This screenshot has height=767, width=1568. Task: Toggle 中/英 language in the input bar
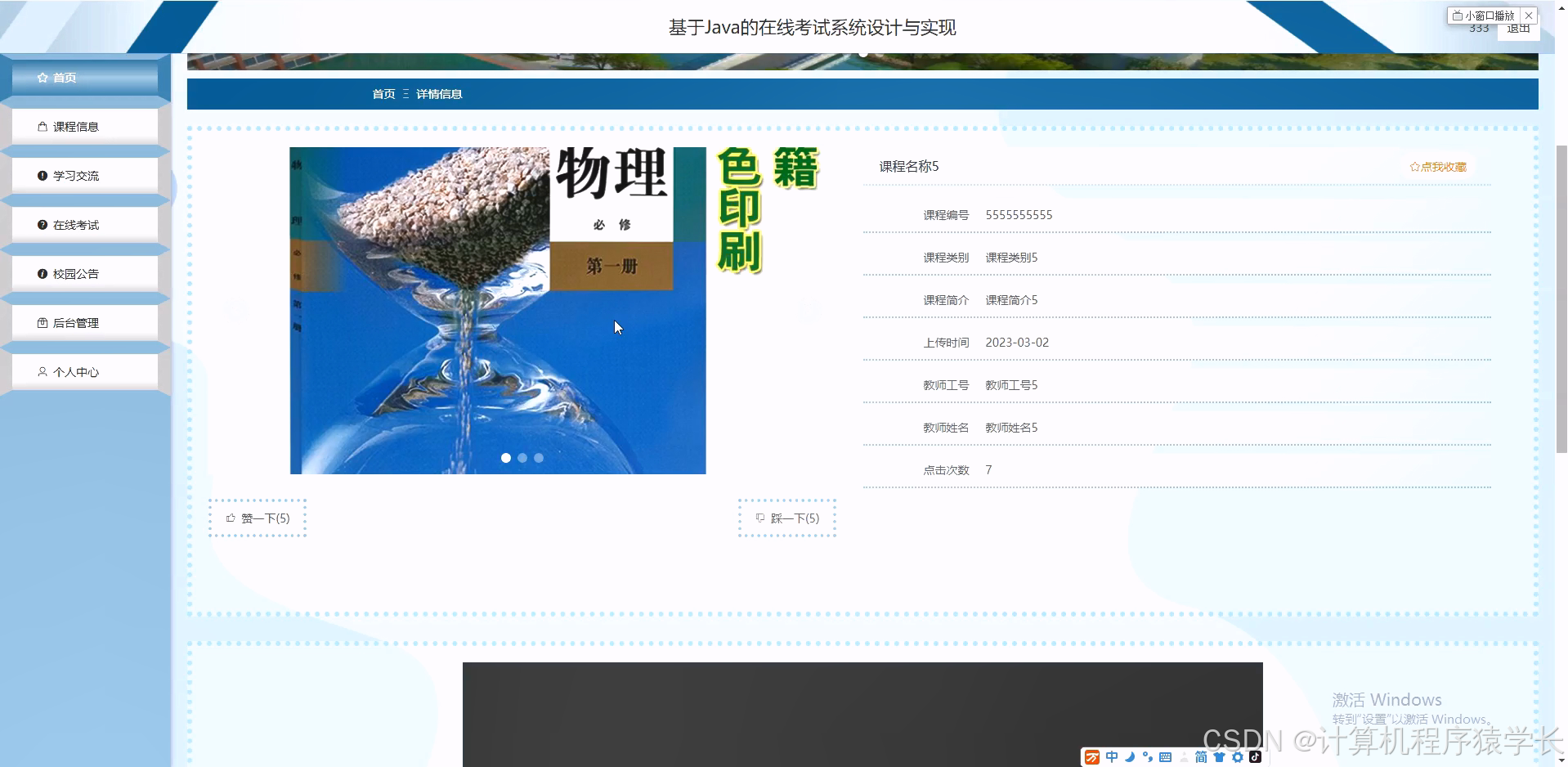click(1112, 757)
